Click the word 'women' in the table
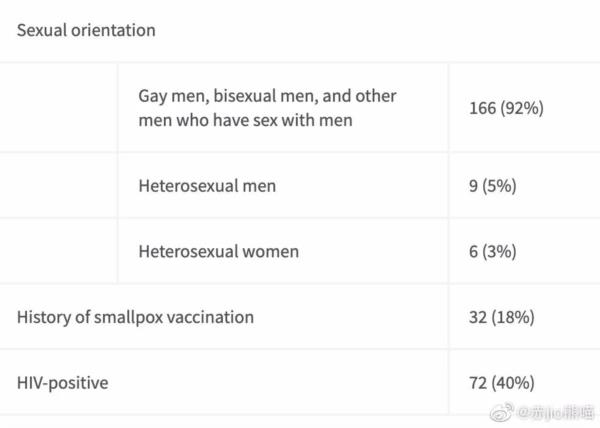This screenshot has height=428, width=600. pyautogui.click(x=269, y=251)
